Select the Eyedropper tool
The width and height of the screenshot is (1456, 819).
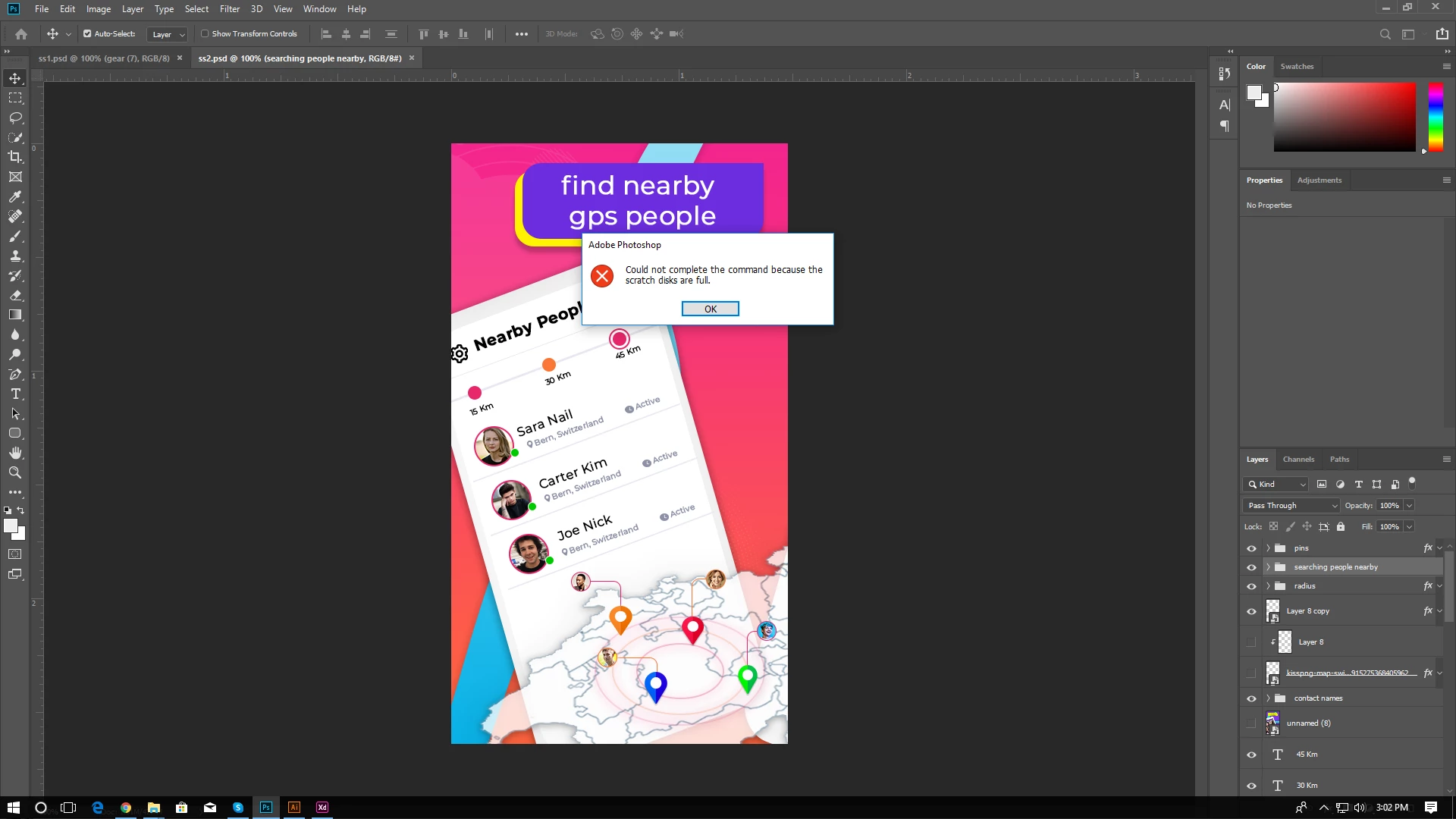(x=15, y=196)
